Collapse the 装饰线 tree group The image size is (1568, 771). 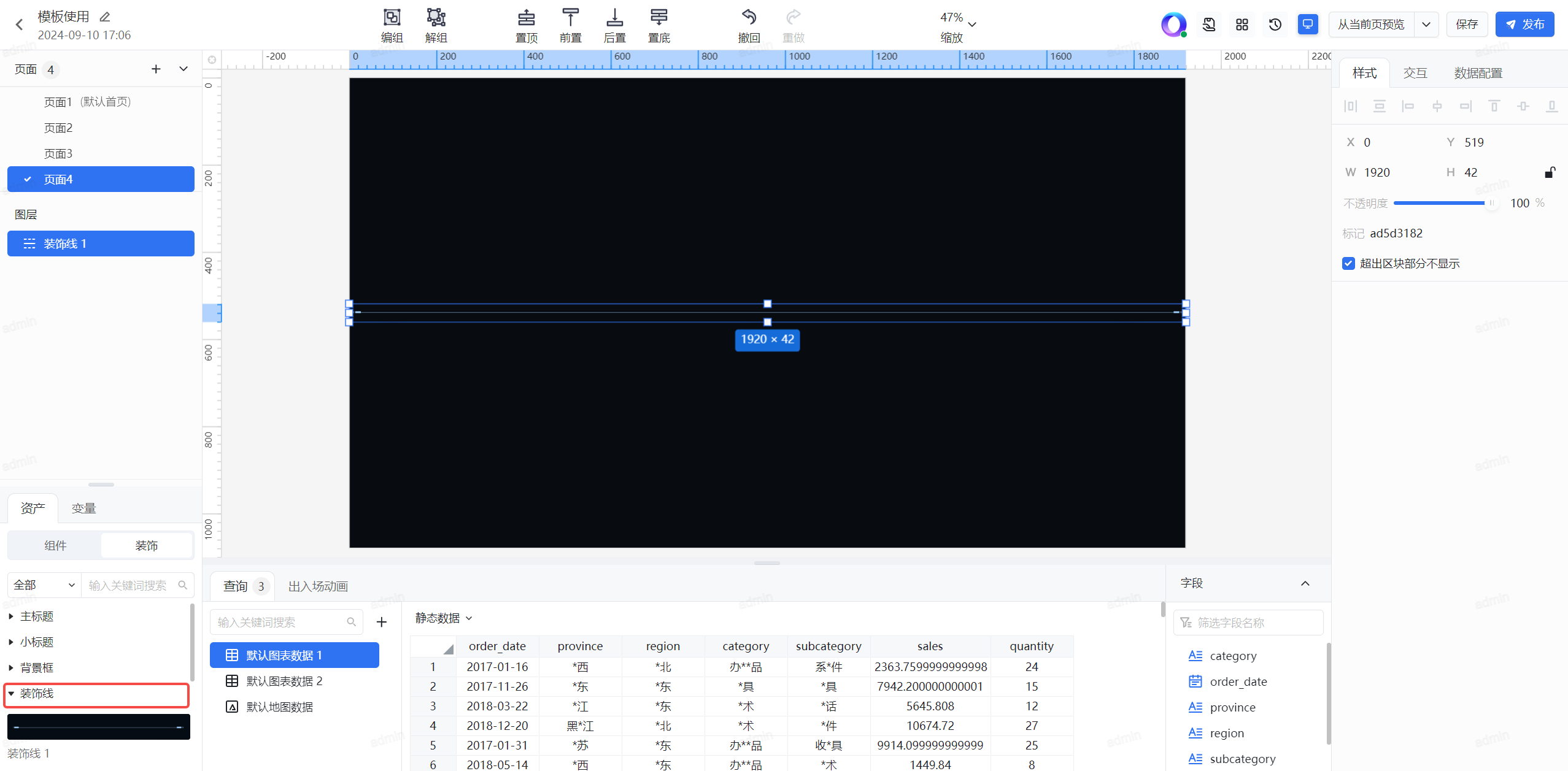coord(11,694)
